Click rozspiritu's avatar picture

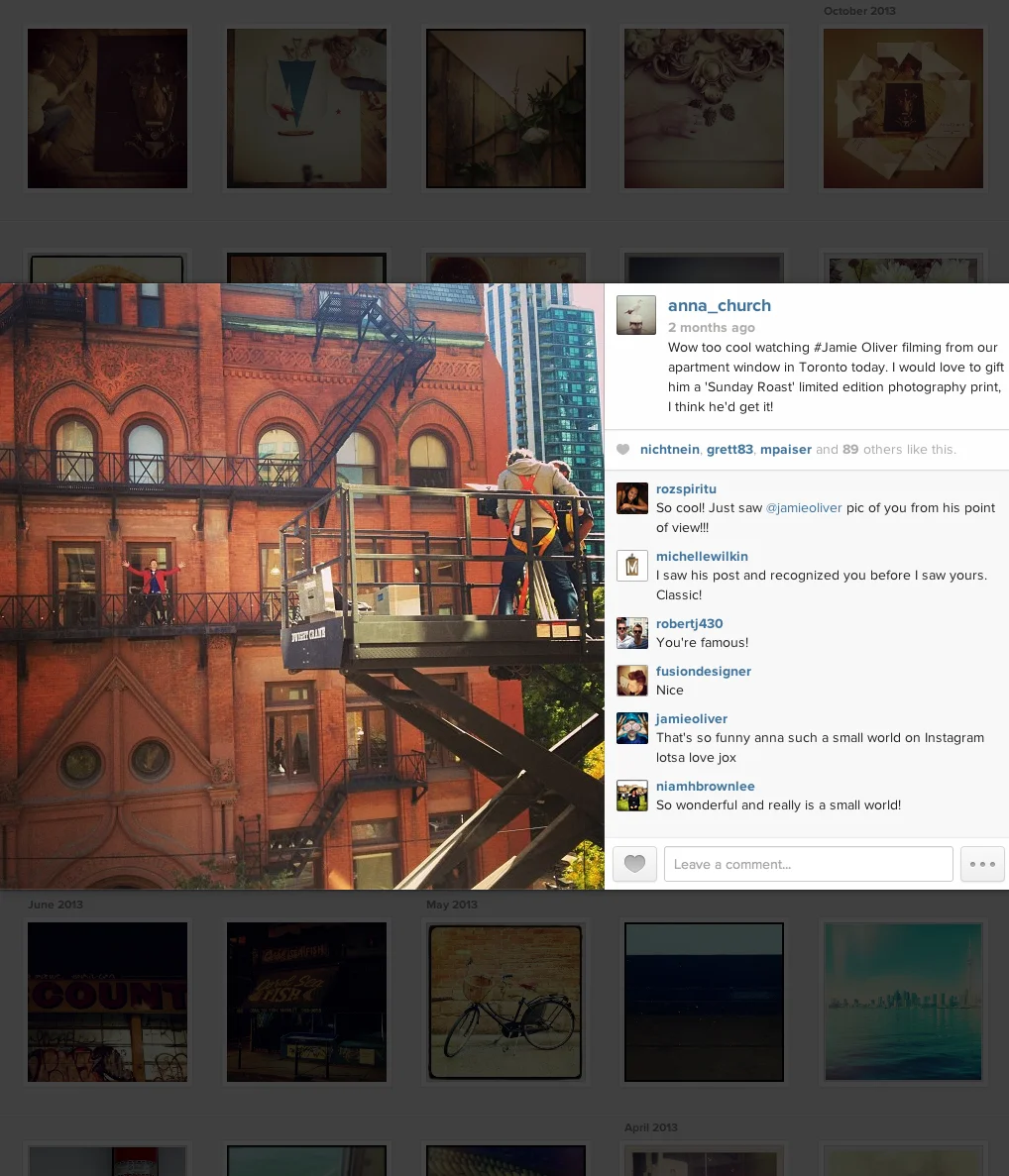(x=631, y=498)
